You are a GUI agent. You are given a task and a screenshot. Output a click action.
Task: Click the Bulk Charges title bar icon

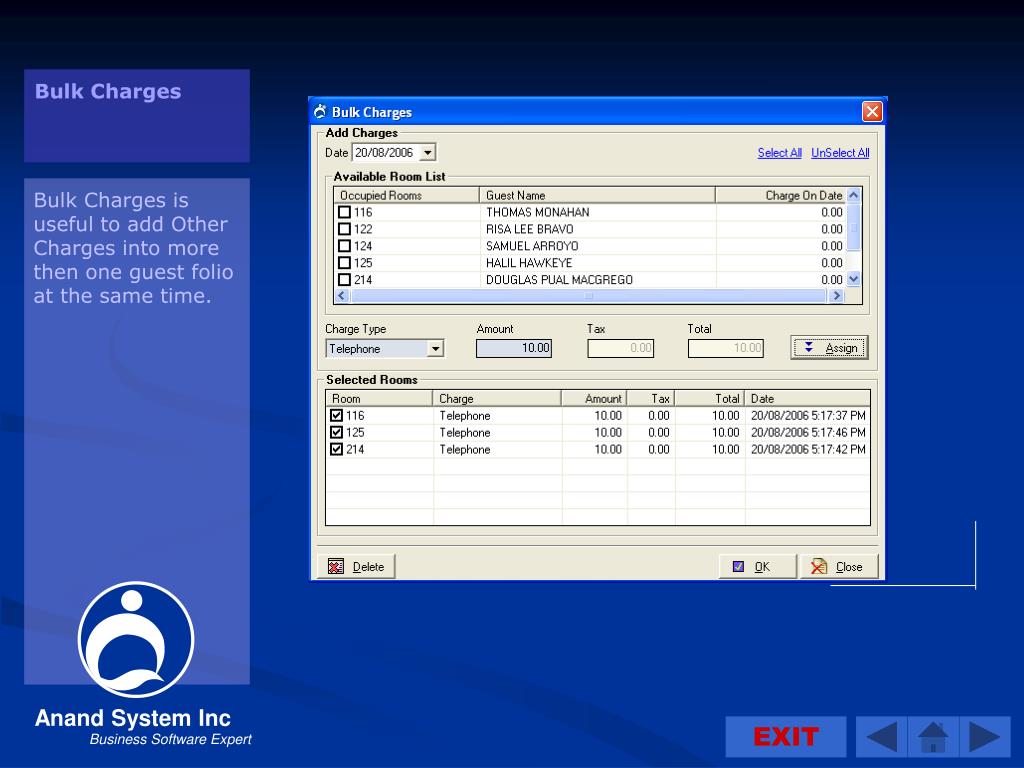(x=320, y=112)
